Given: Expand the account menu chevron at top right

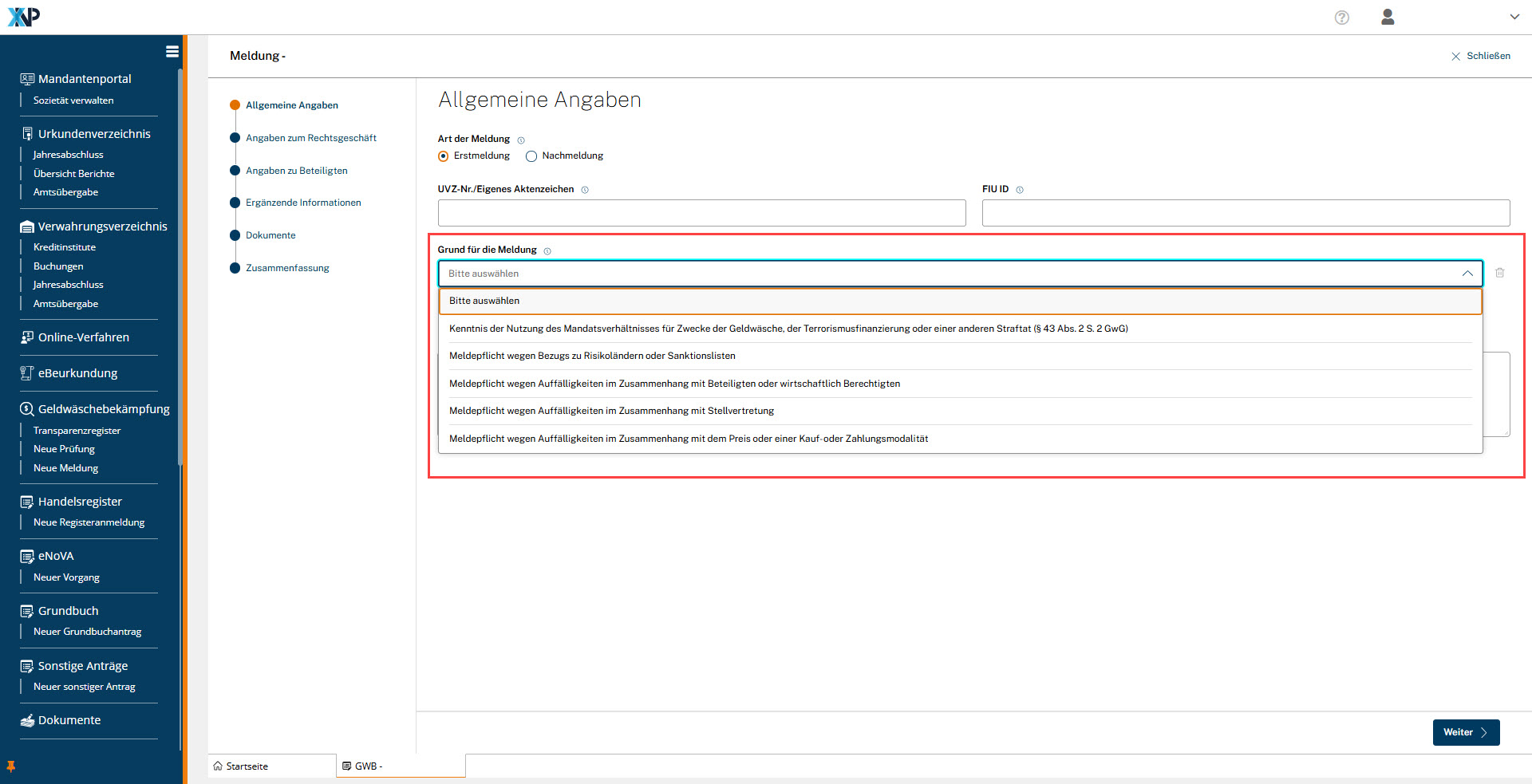Looking at the screenshot, I should [1514, 17].
